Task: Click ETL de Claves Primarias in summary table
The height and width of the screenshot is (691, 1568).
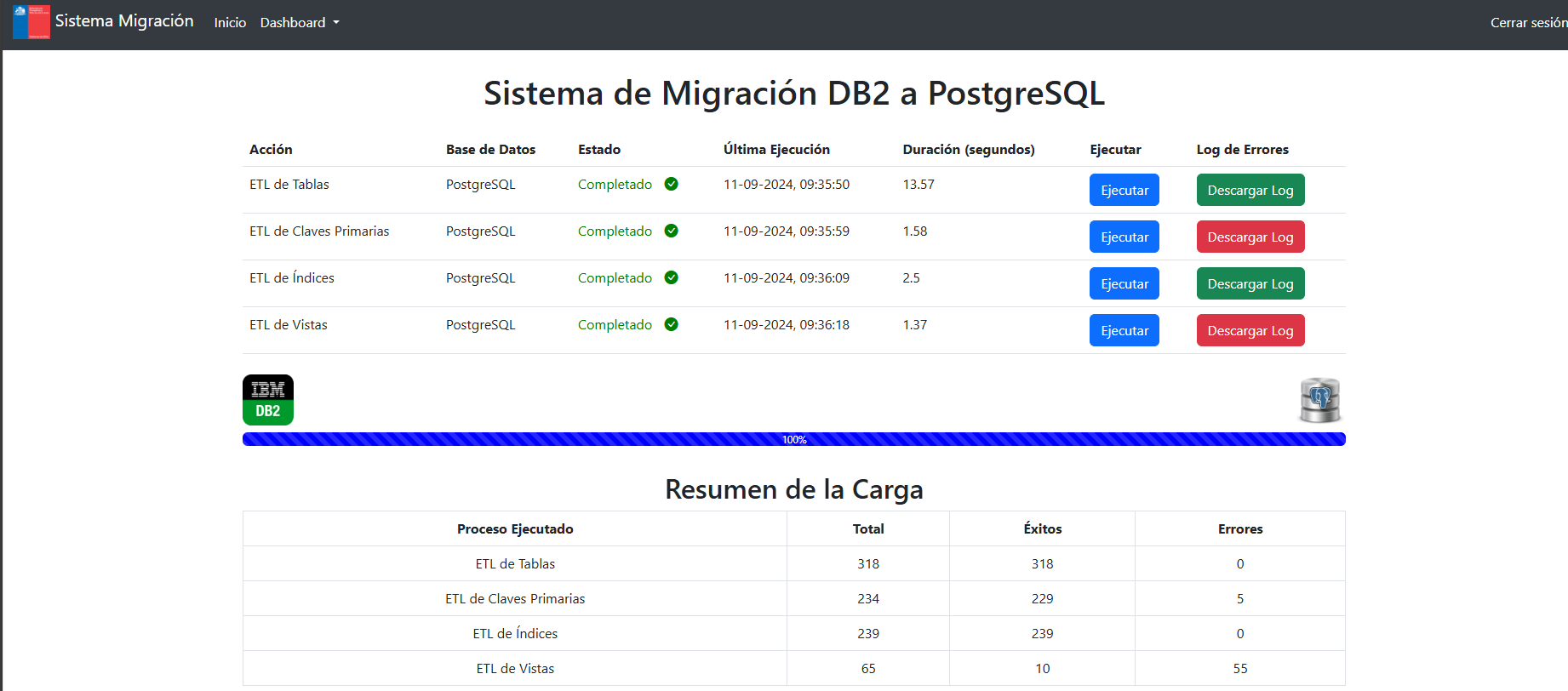Action: 515,598
